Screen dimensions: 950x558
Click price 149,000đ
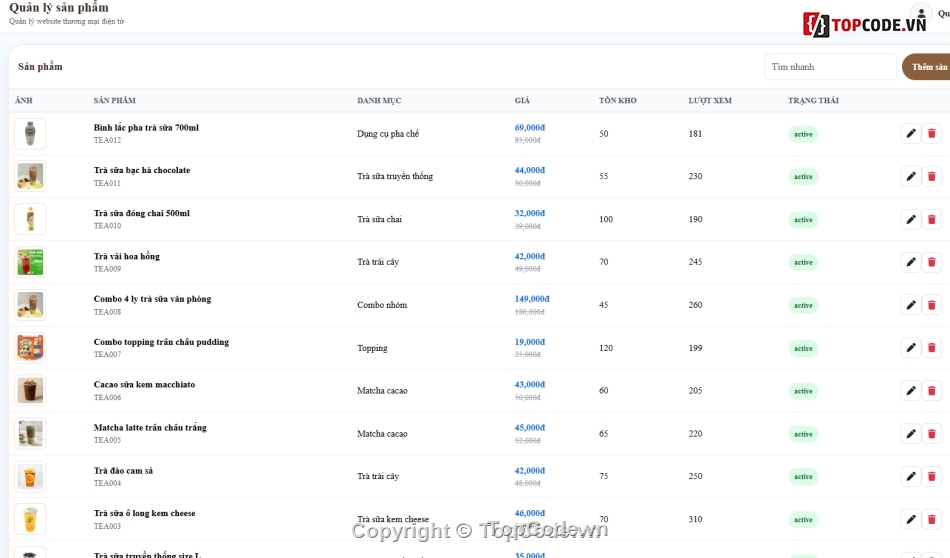pos(532,299)
